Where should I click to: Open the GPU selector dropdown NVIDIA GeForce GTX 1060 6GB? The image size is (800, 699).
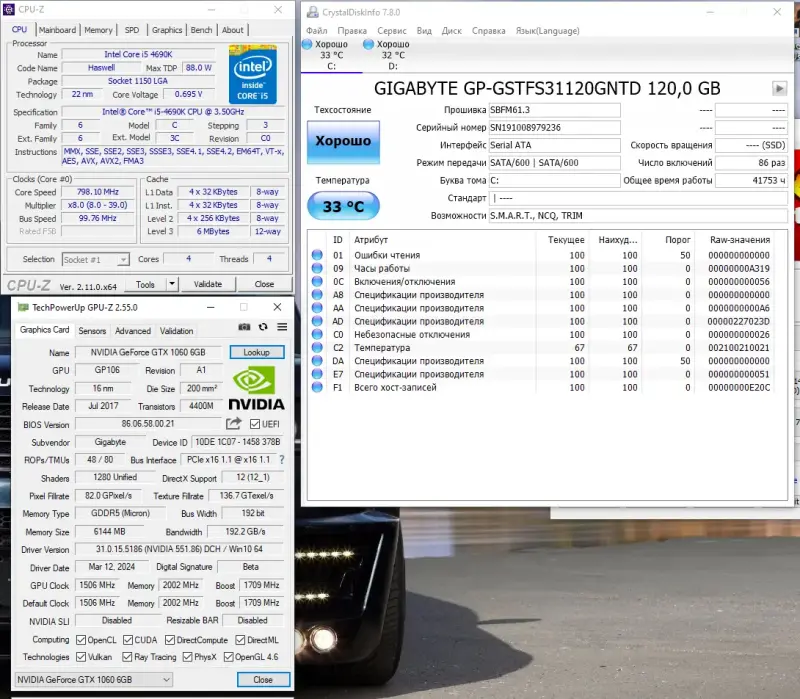93,680
